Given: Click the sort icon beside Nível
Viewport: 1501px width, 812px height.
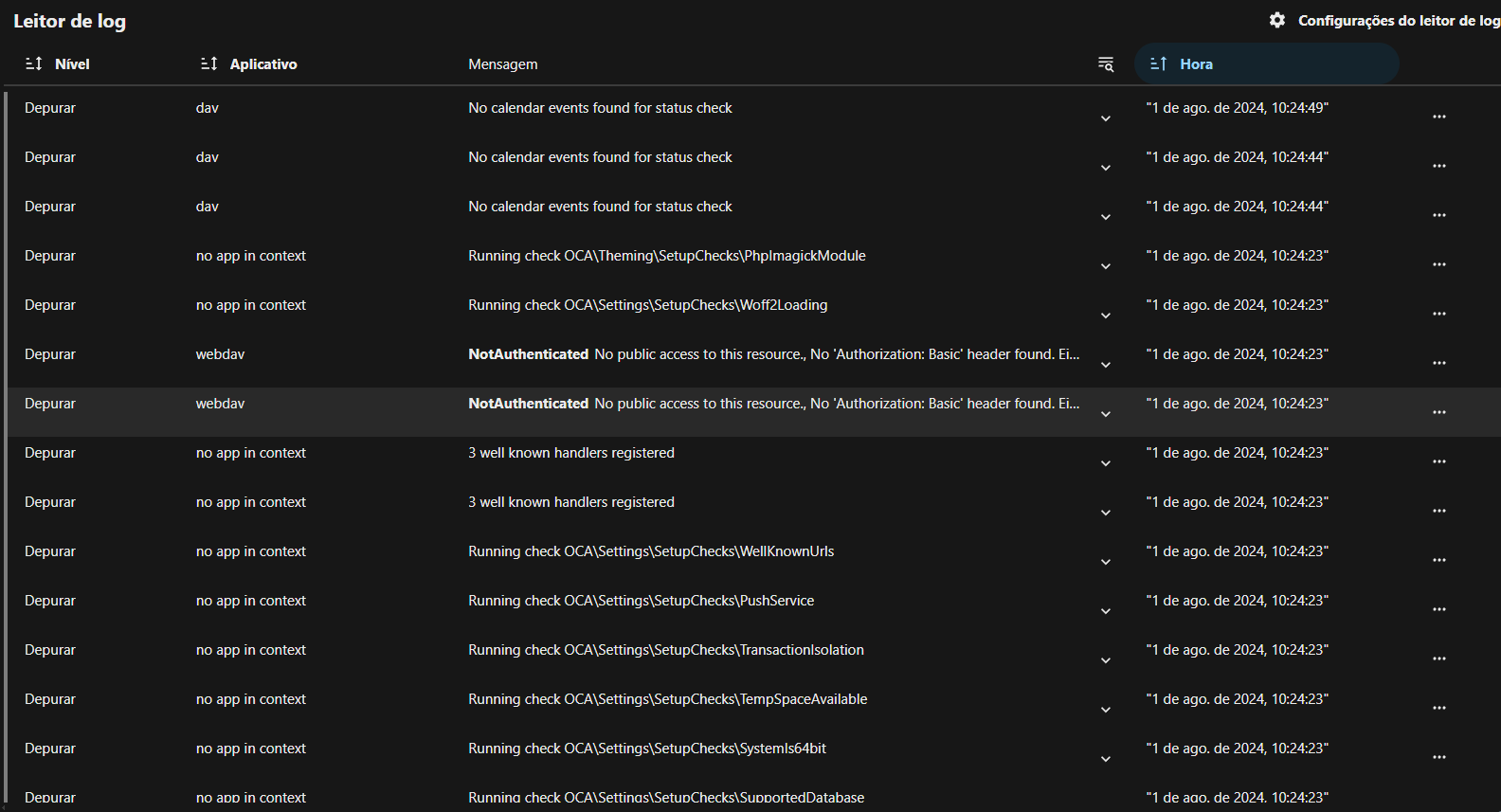Looking at the screenshot, I should coord(34,63).
